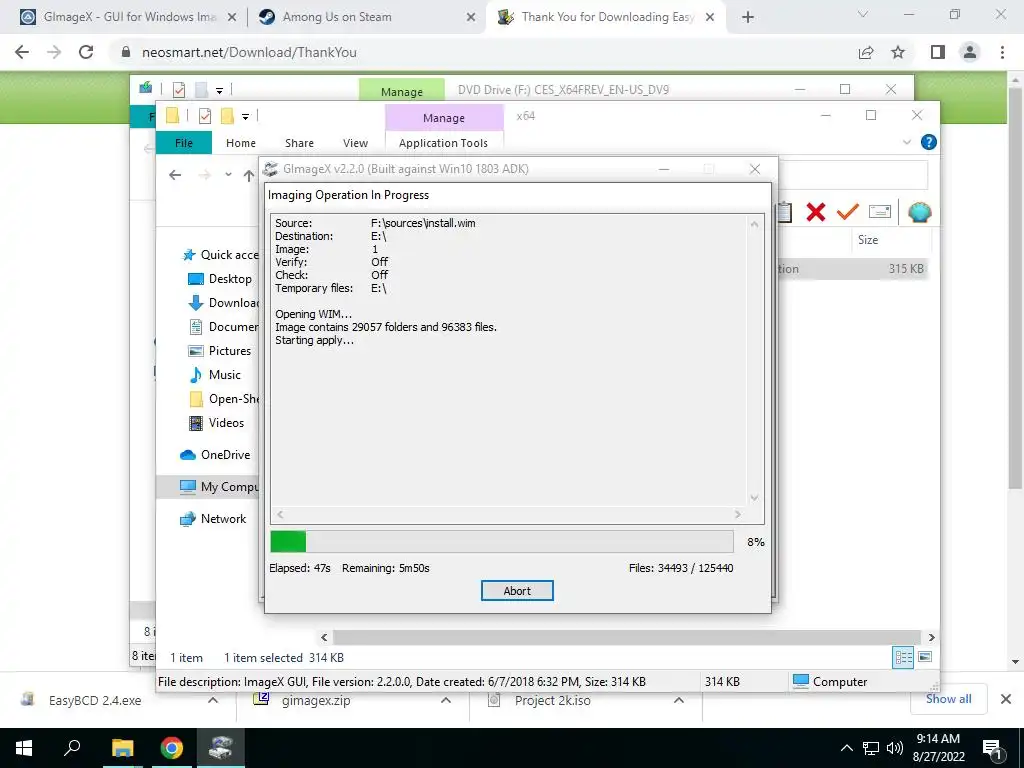This screenshot has width=1024, height=768.
Task: Sort by Size column header
Action: (x=867, y=240)
